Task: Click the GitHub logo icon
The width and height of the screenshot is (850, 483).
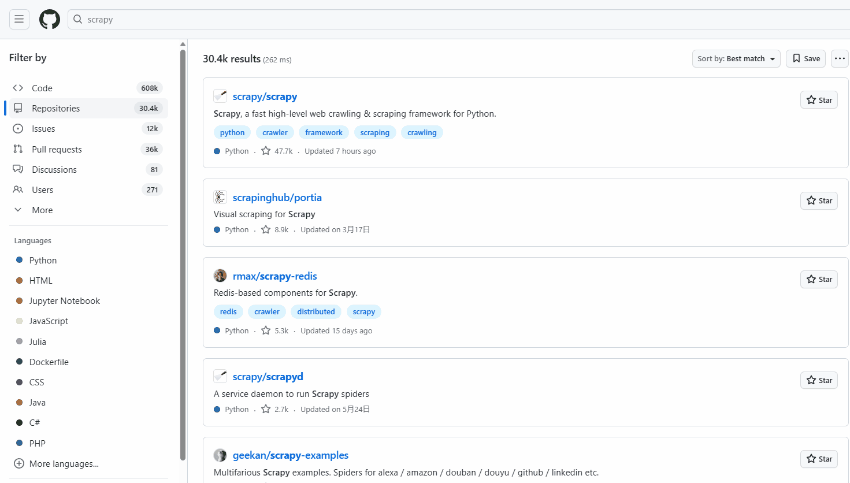Action: tap(49, 19)
